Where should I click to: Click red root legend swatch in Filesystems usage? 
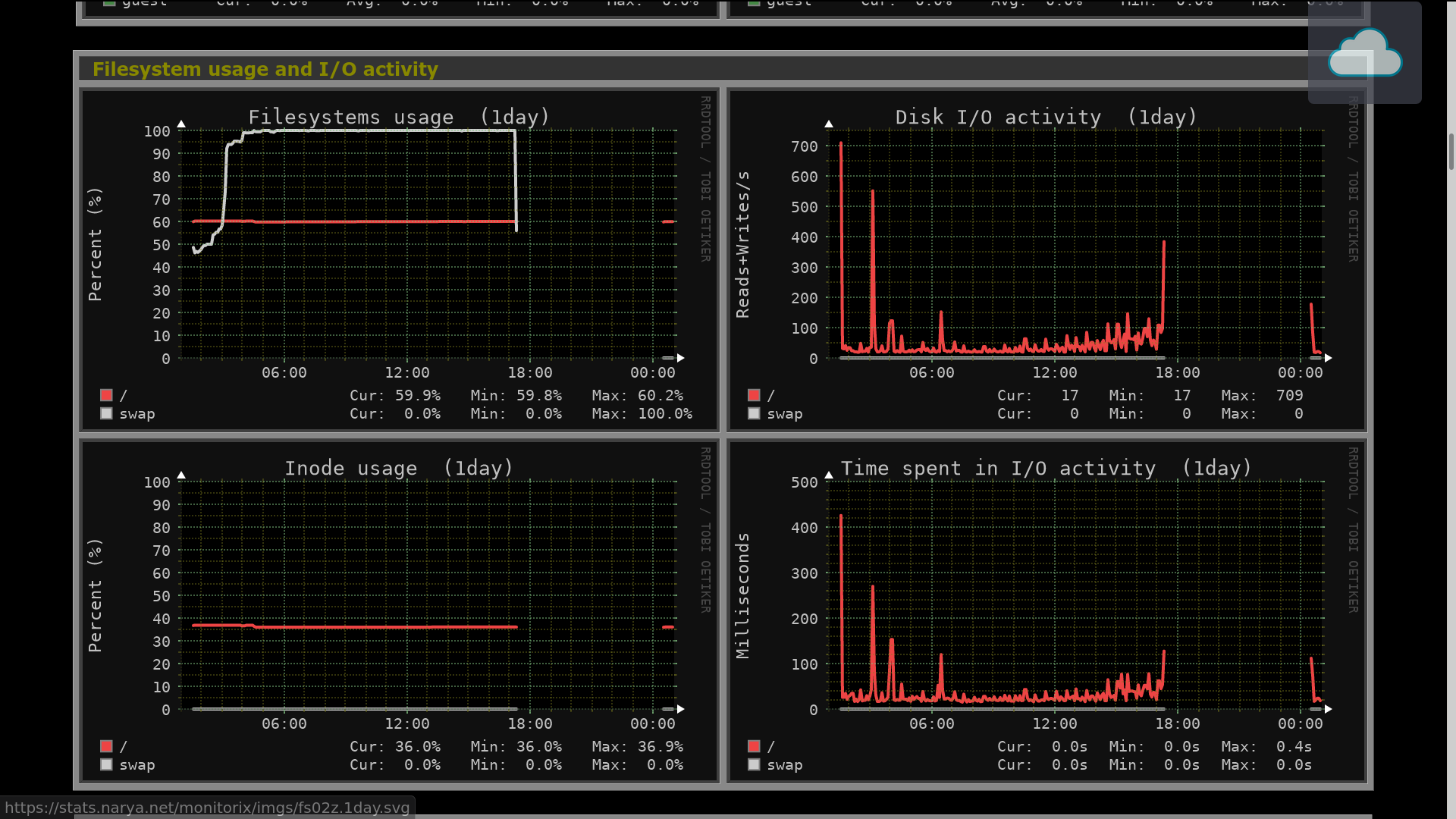click(106, 395)
